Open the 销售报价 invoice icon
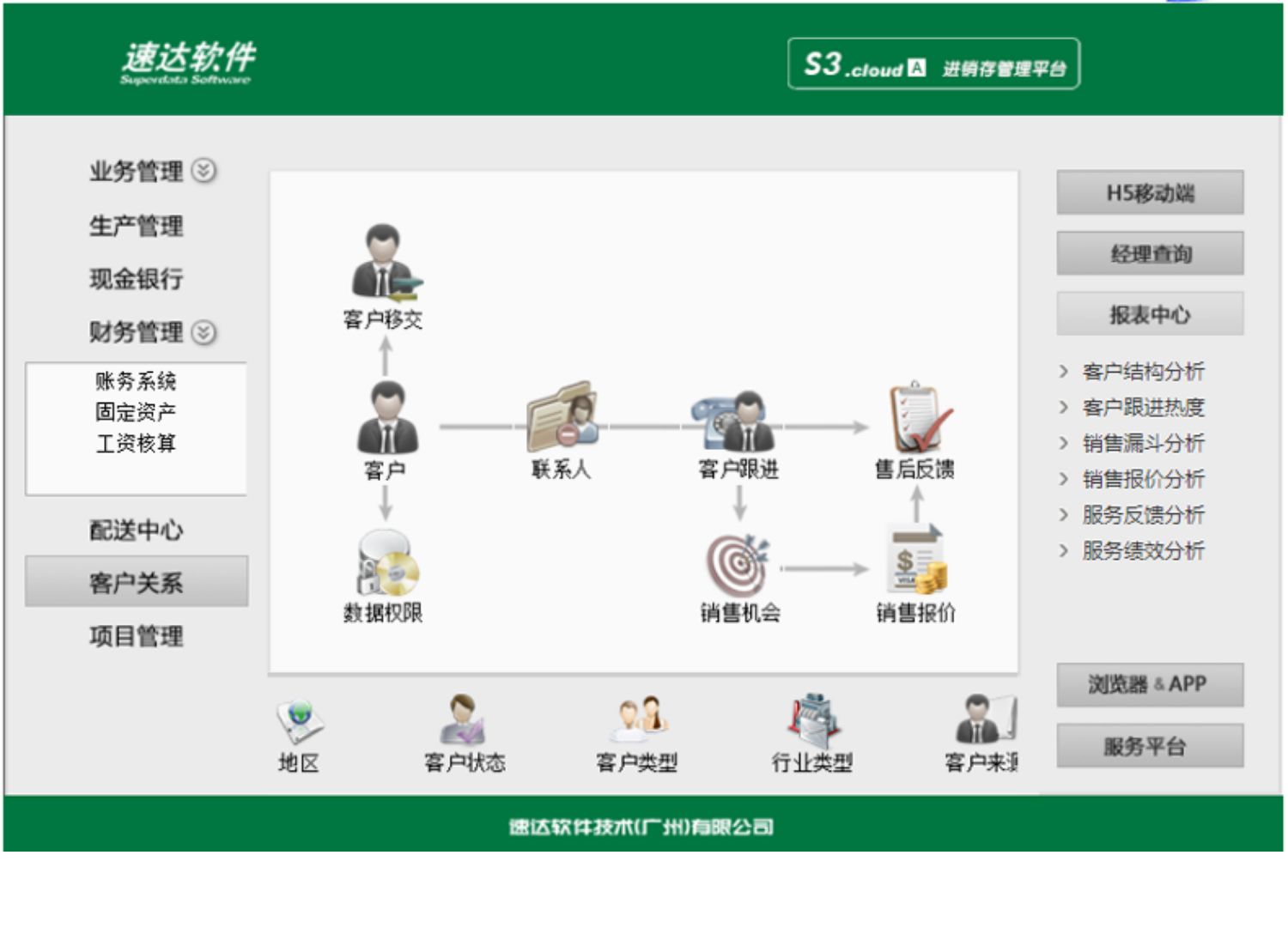The height and width of the screenshot is (934, 1288). click(x=917, y=561)
